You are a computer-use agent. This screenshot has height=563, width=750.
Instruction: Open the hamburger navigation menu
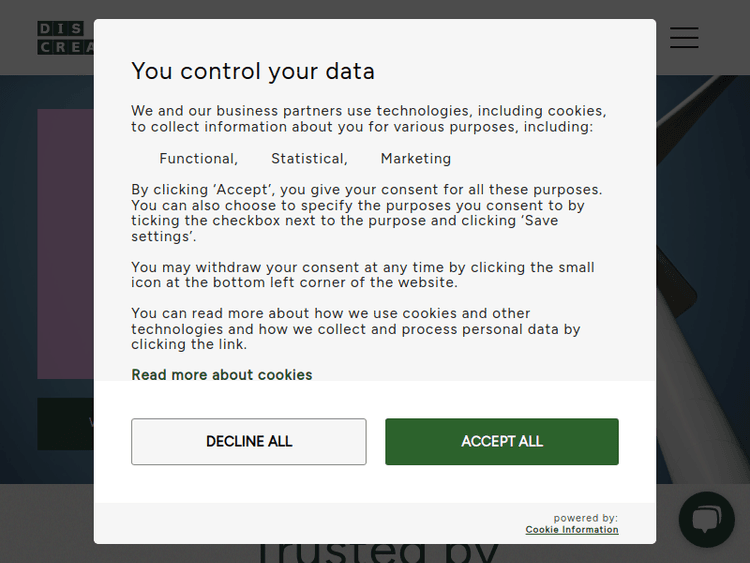pyautogui.click(x=684, y=38)
